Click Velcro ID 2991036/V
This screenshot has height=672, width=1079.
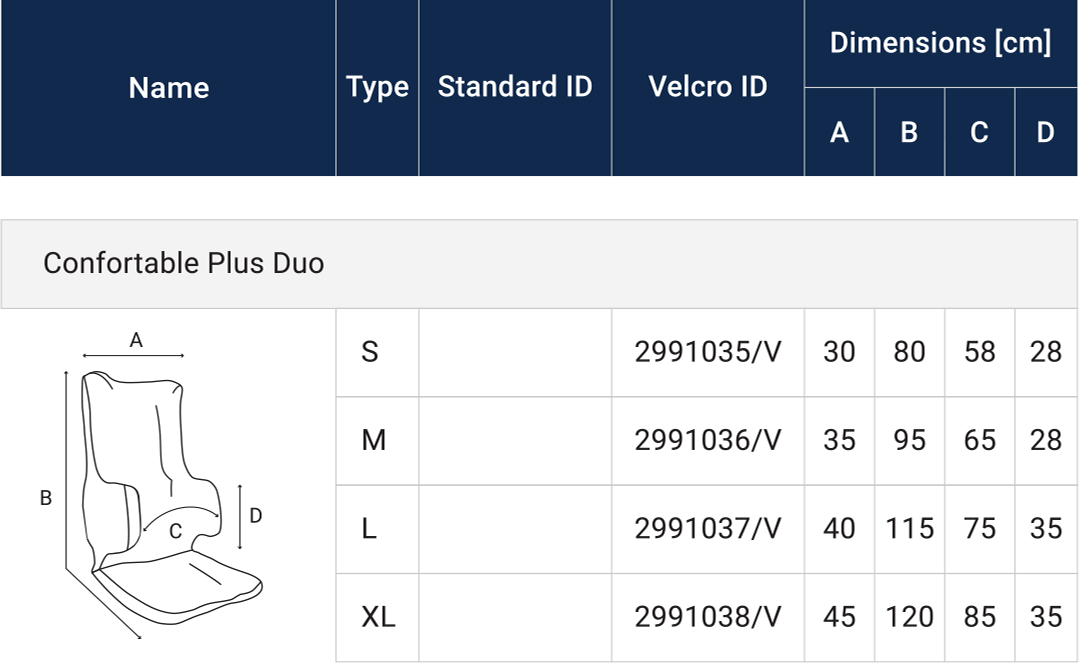tap(708, 440)
